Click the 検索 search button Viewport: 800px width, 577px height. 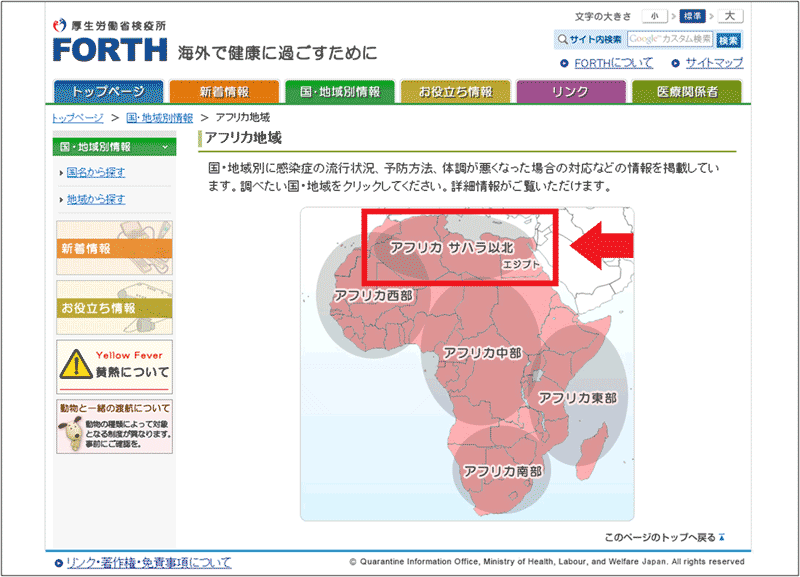point(728,40)
